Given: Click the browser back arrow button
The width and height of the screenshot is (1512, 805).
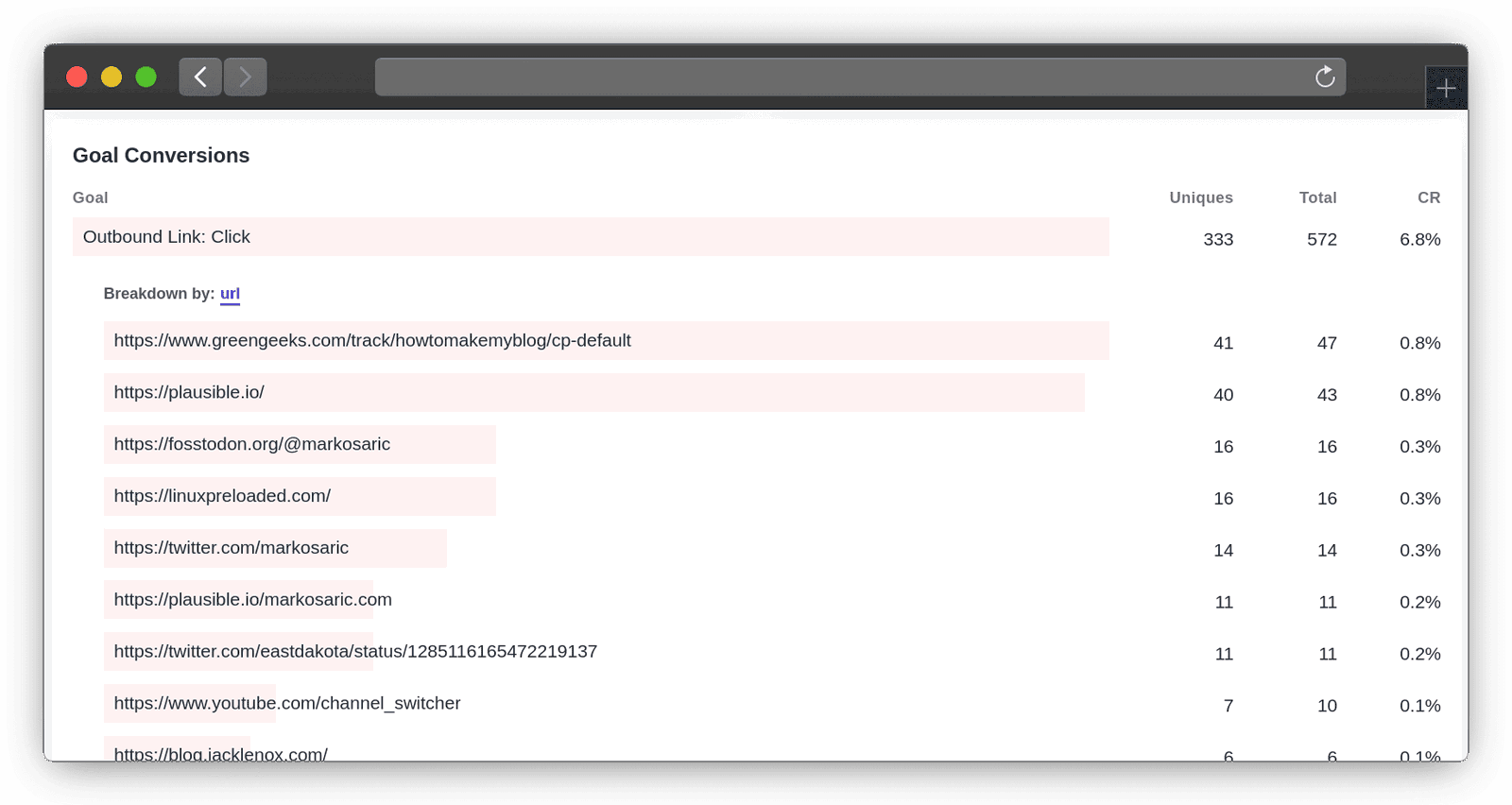Looking at the screenshot, I should click(x=200, y=77).
